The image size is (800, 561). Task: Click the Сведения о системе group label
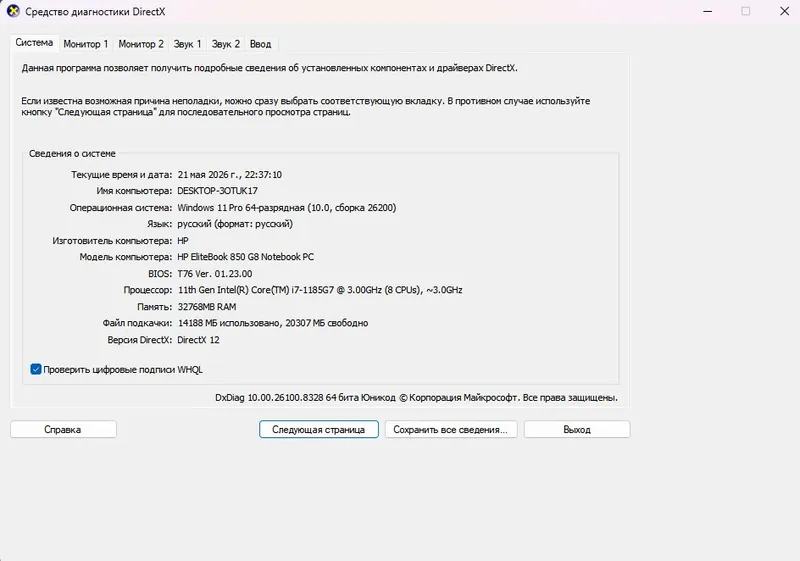coord(72,154)
